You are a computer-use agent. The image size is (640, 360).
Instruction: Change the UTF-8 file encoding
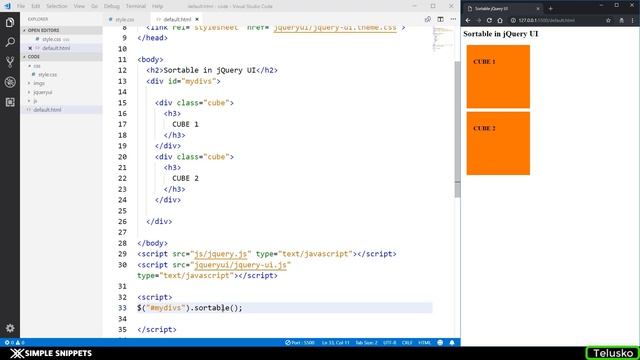389,342
